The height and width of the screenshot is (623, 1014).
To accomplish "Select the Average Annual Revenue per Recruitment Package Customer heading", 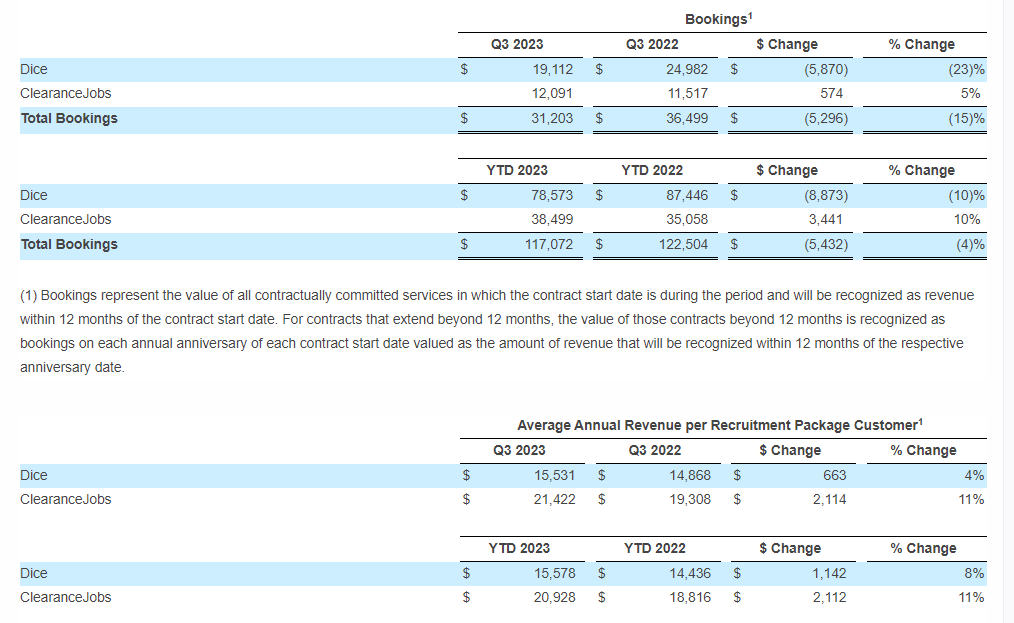I will coord(720,425).
